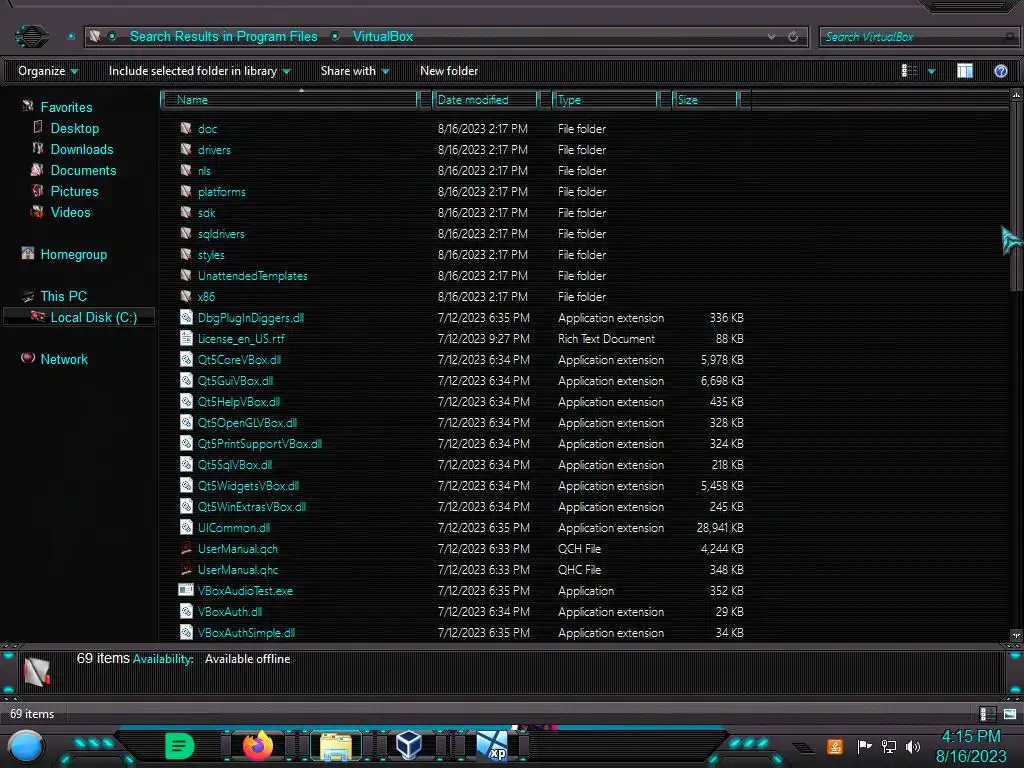
Task: Select This PC in navigation pane
Action: [x=63, y=296]
